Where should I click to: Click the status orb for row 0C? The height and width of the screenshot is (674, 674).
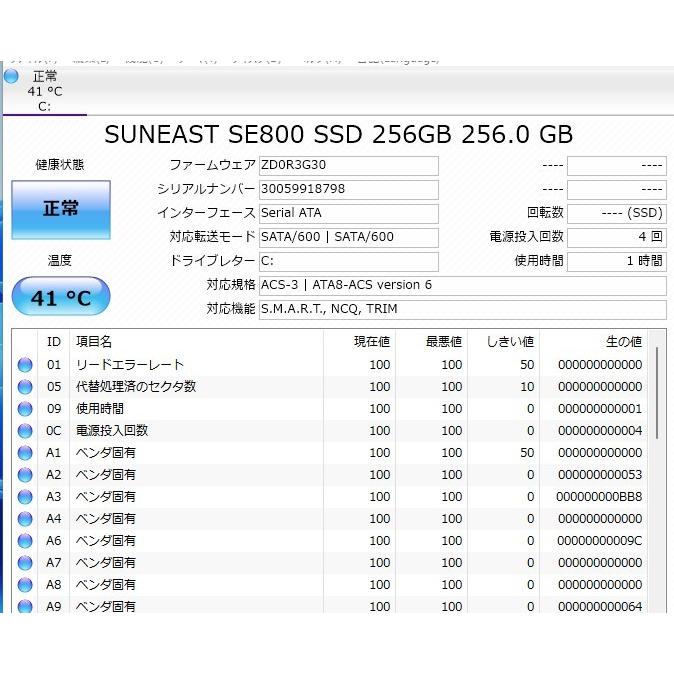25,431
